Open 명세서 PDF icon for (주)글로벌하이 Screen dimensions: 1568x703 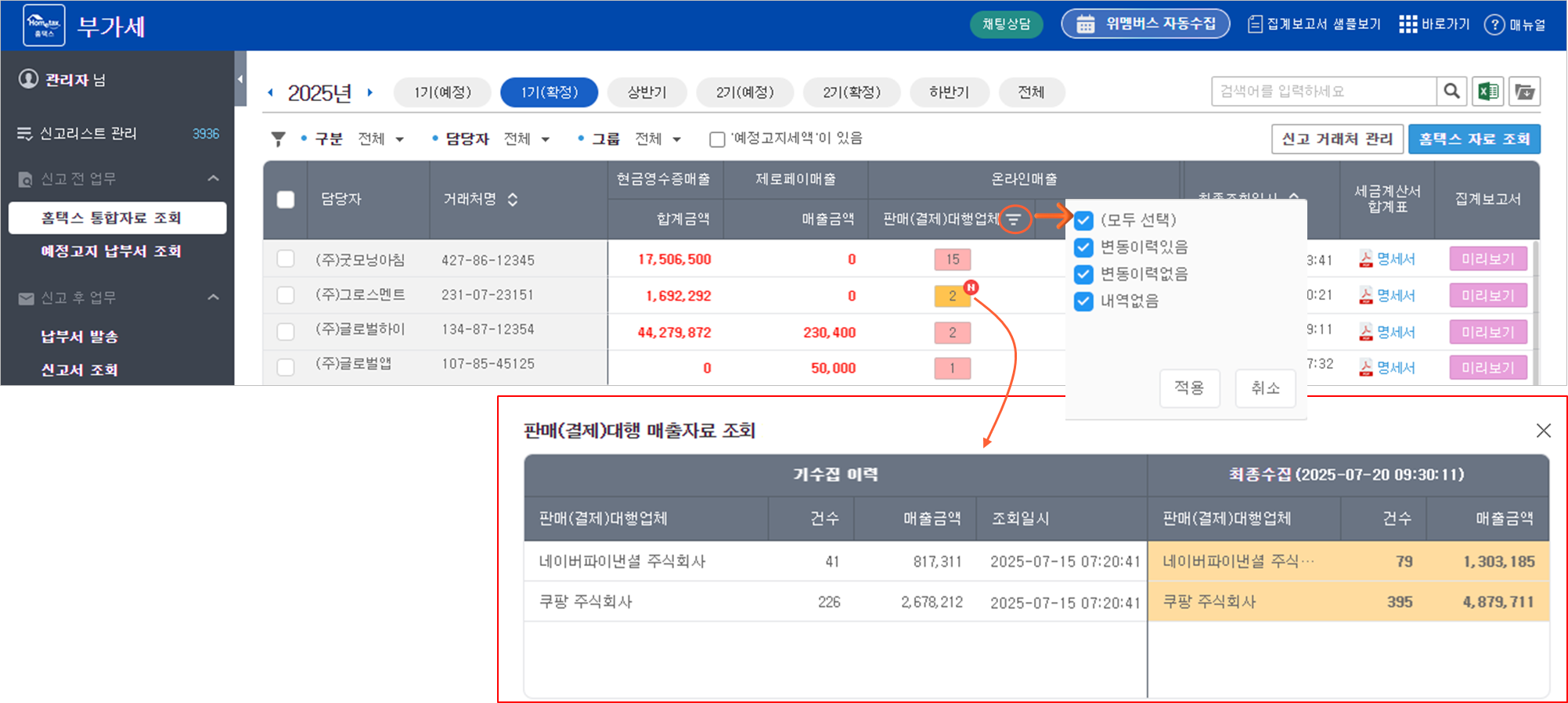tap(1365, 332)
